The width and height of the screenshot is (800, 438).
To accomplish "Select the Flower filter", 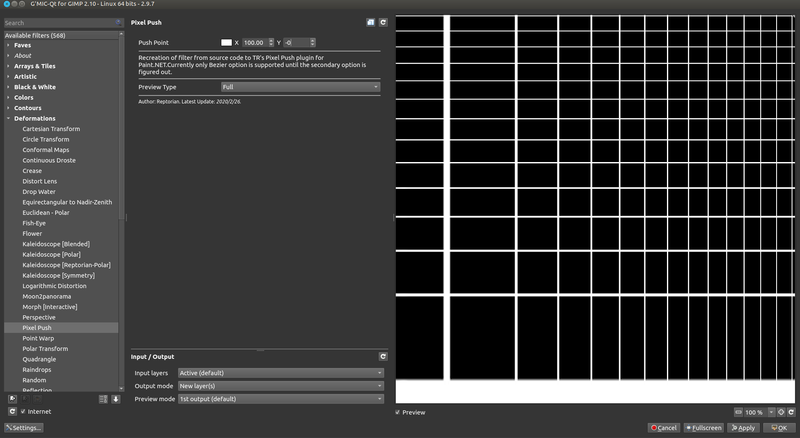I will [32, 233].
